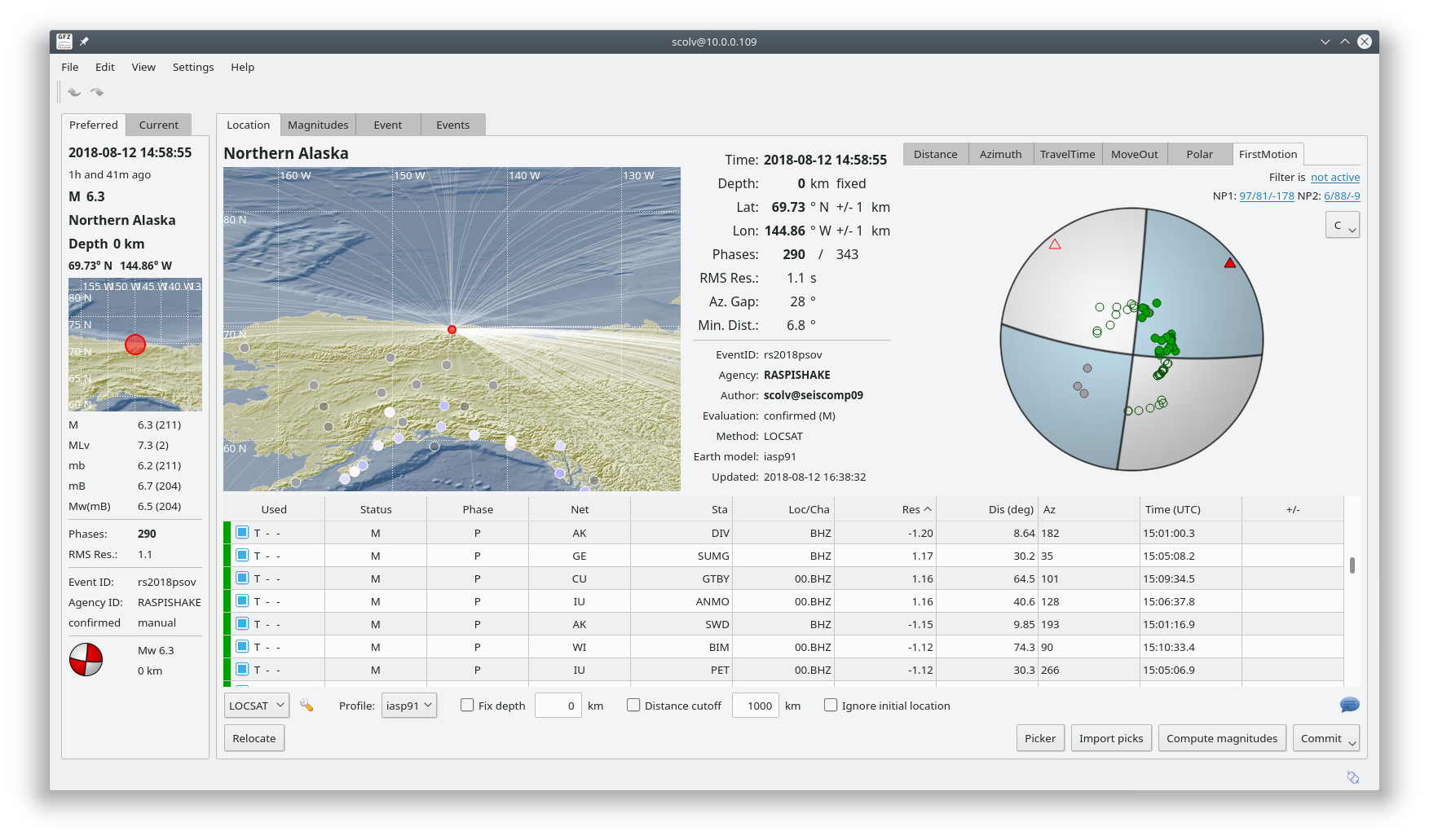Click the hollow red triangle on first motion plot
This screenshot has height=840, width=1429.
tap(1055, 244)
